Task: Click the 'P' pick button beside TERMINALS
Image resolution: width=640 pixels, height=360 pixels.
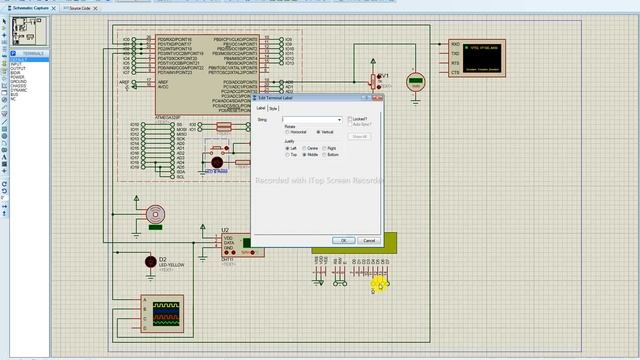Action: pos(13,53)
